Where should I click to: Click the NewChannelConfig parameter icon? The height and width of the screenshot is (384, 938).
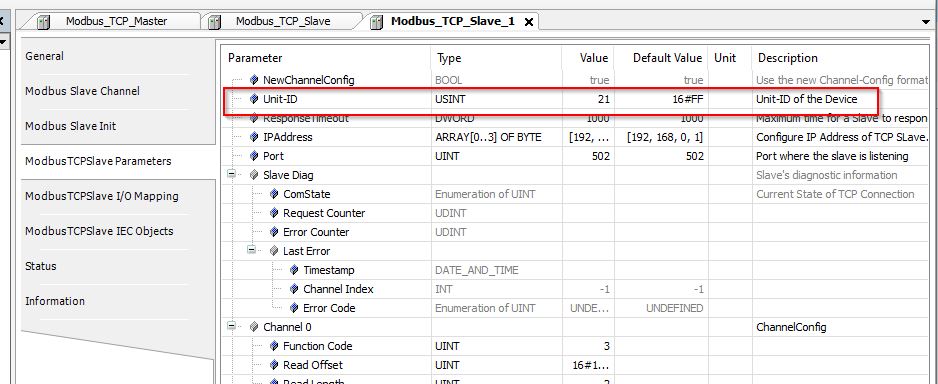(254, 80)
